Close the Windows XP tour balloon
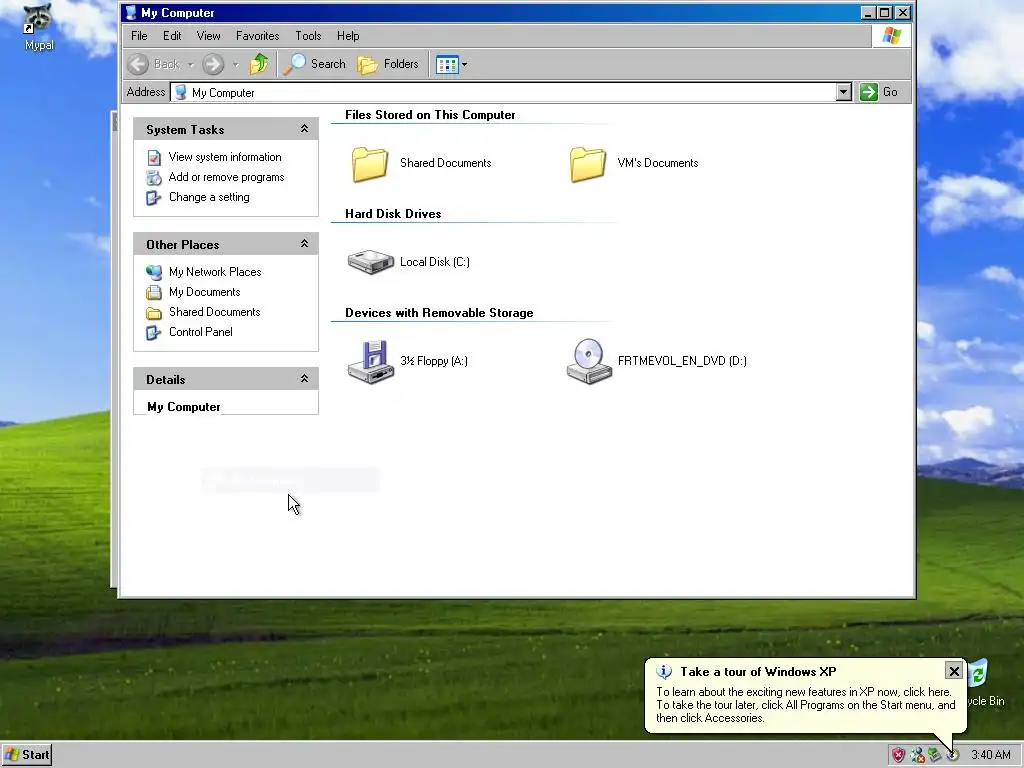Viewport: 1024px width, 768px height. pyautogui.click(x=953, y=671)
